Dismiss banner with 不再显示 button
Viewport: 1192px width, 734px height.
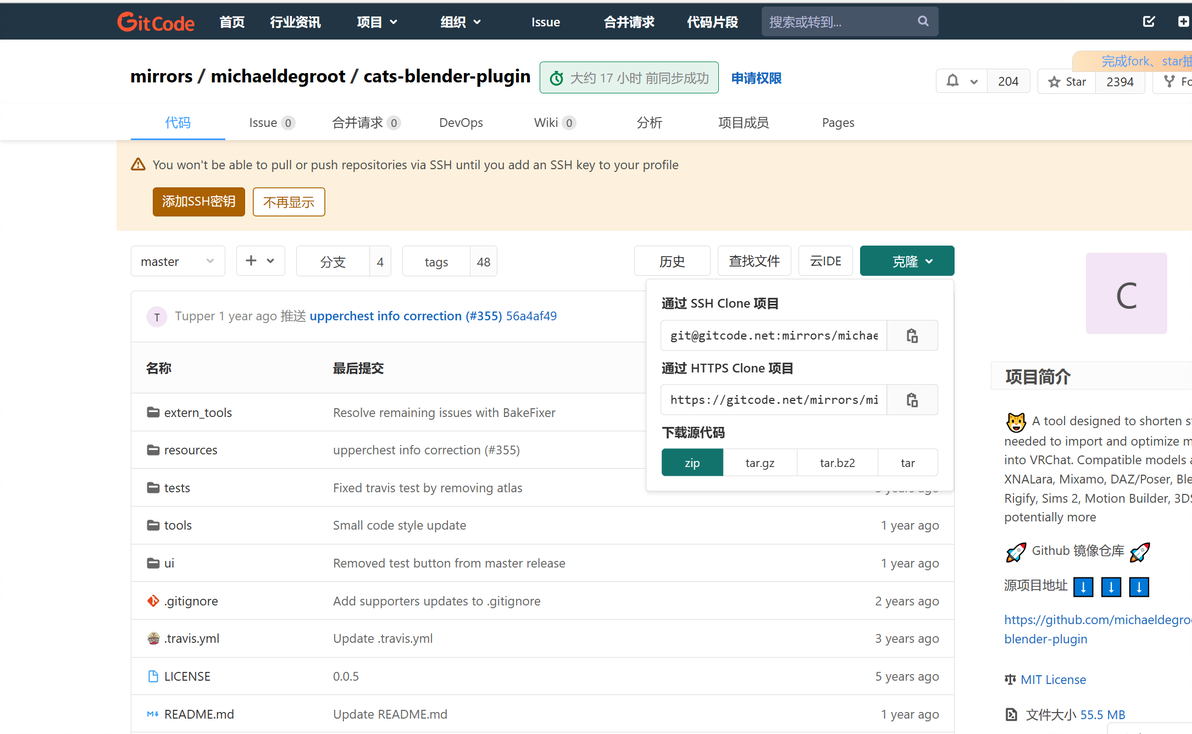point(289,201)
